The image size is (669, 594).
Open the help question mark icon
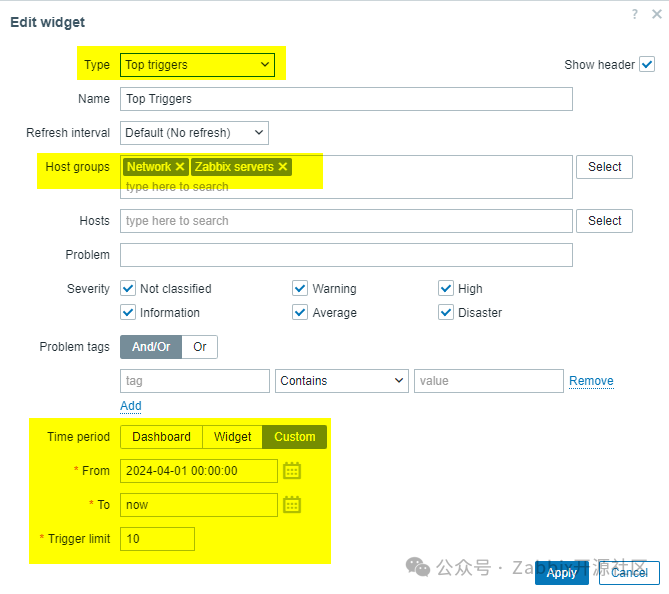pyautogui.click(x=635, y=15)
